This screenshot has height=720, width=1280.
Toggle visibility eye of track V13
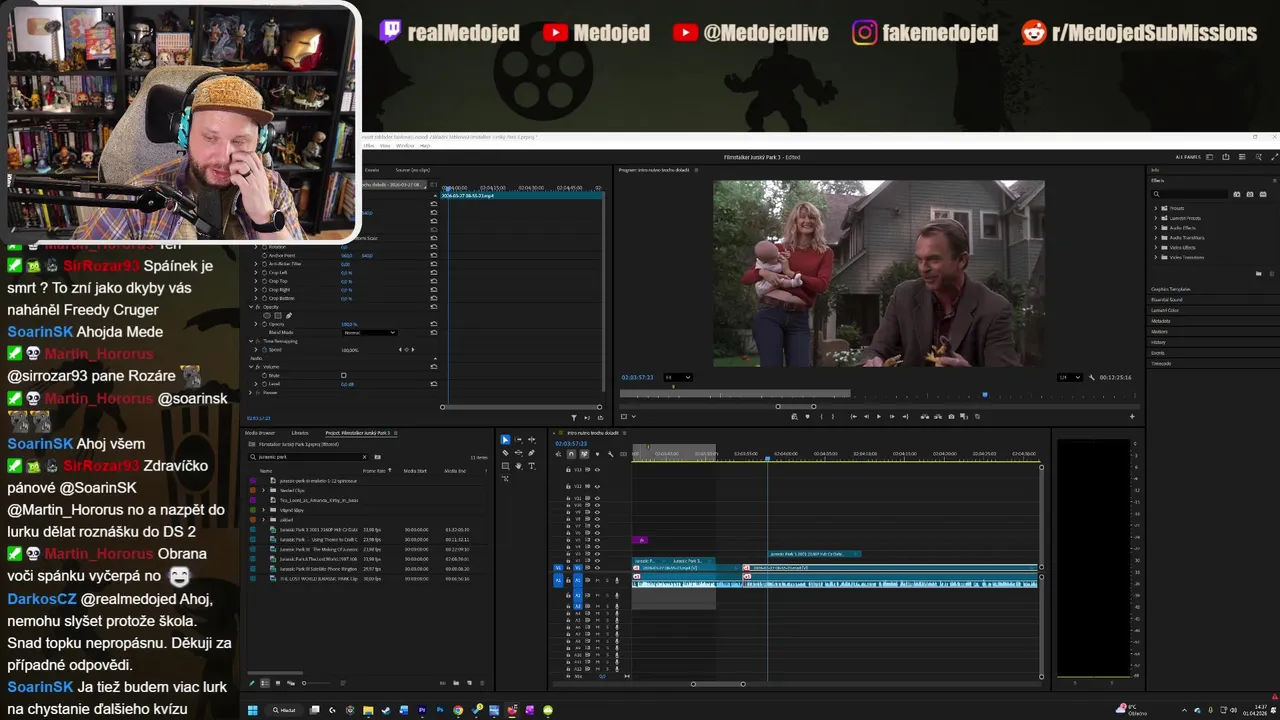coord(597,470)
